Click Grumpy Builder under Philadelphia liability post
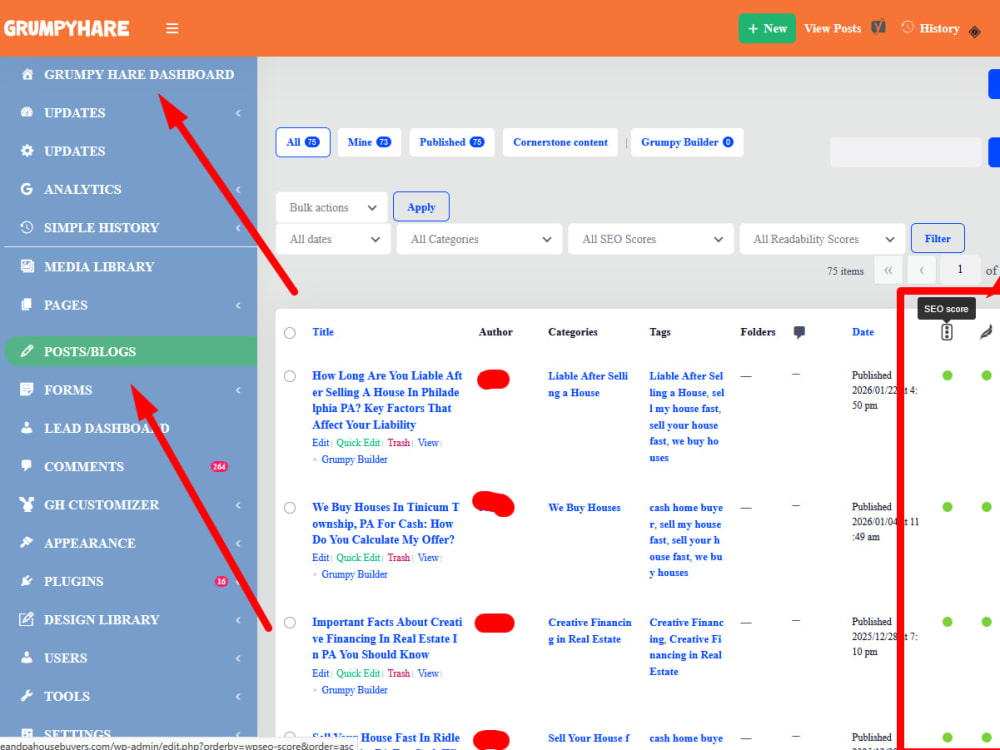Screen dimensions: 1000x750 click(x=355, y=459)
